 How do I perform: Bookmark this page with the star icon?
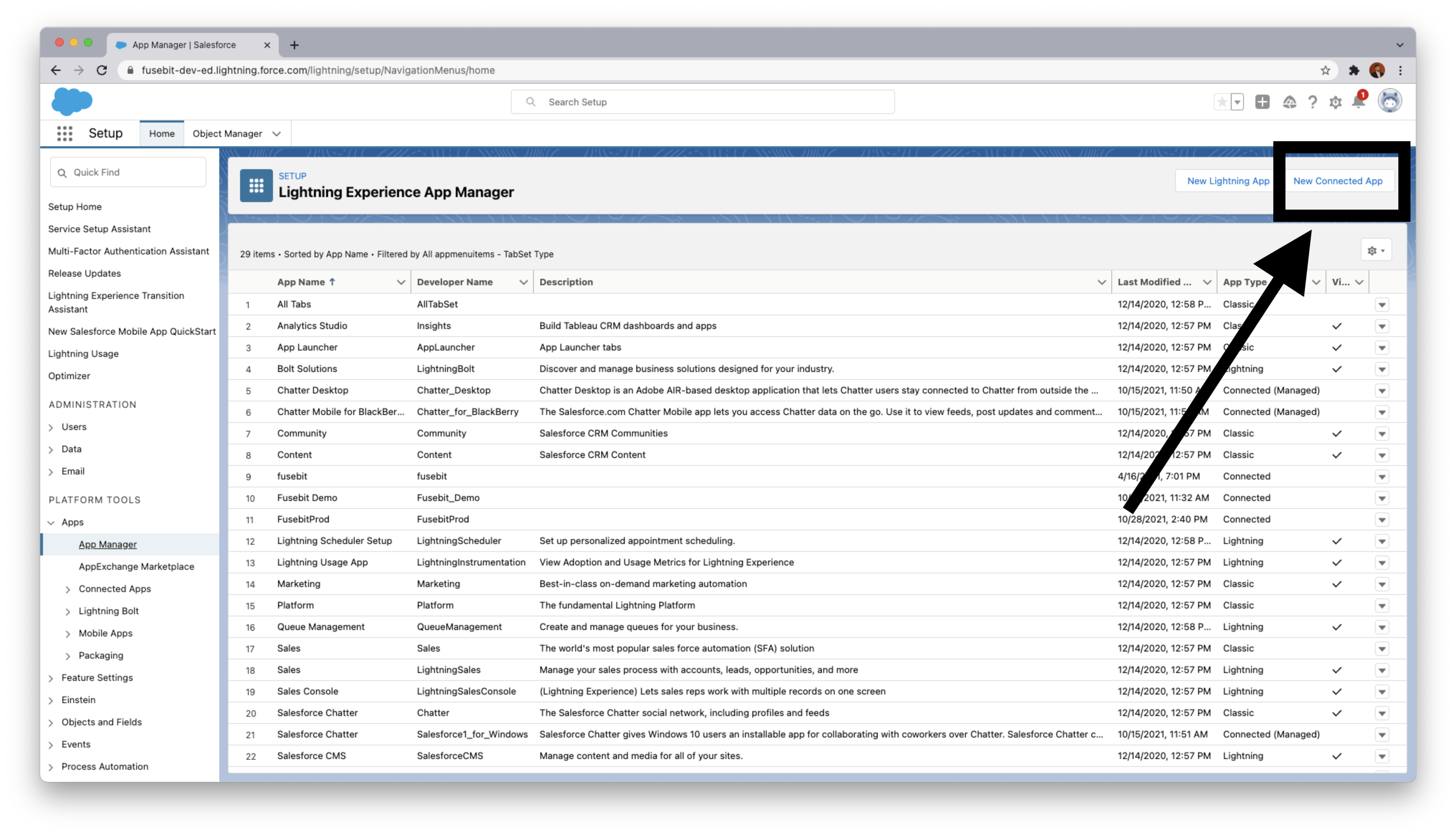(1325, 71)
